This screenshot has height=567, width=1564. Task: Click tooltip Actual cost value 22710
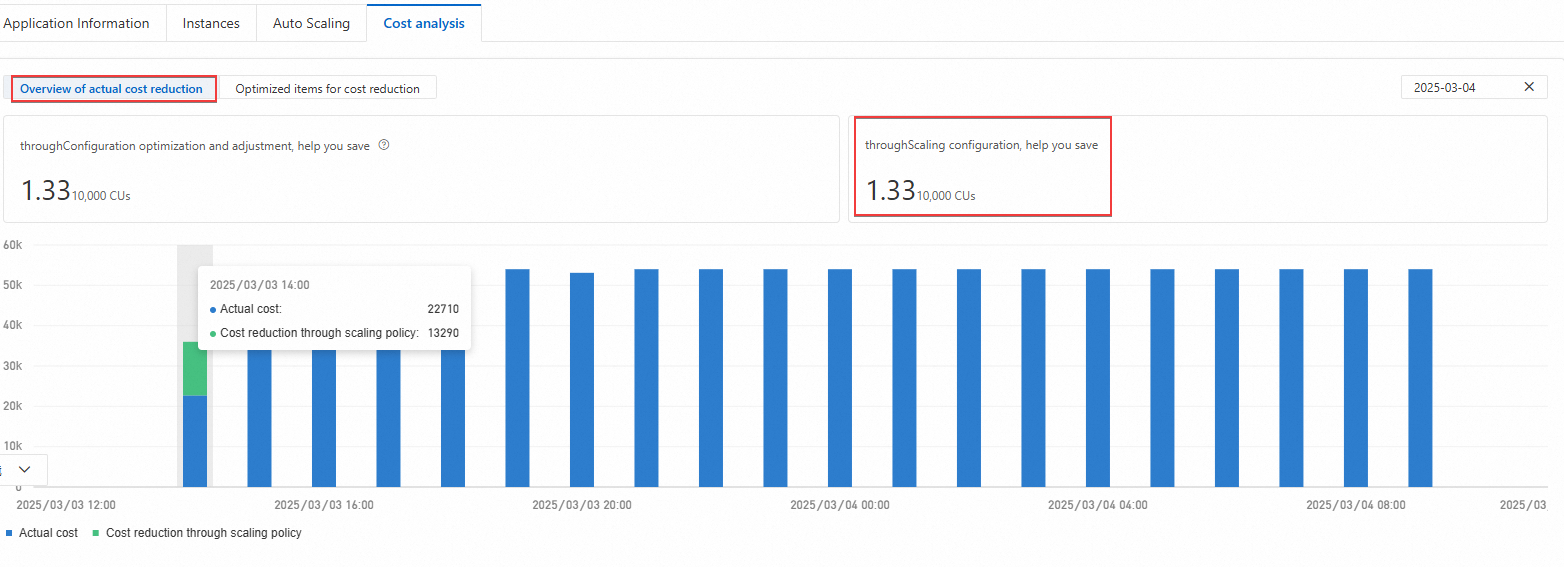point(443,309)
